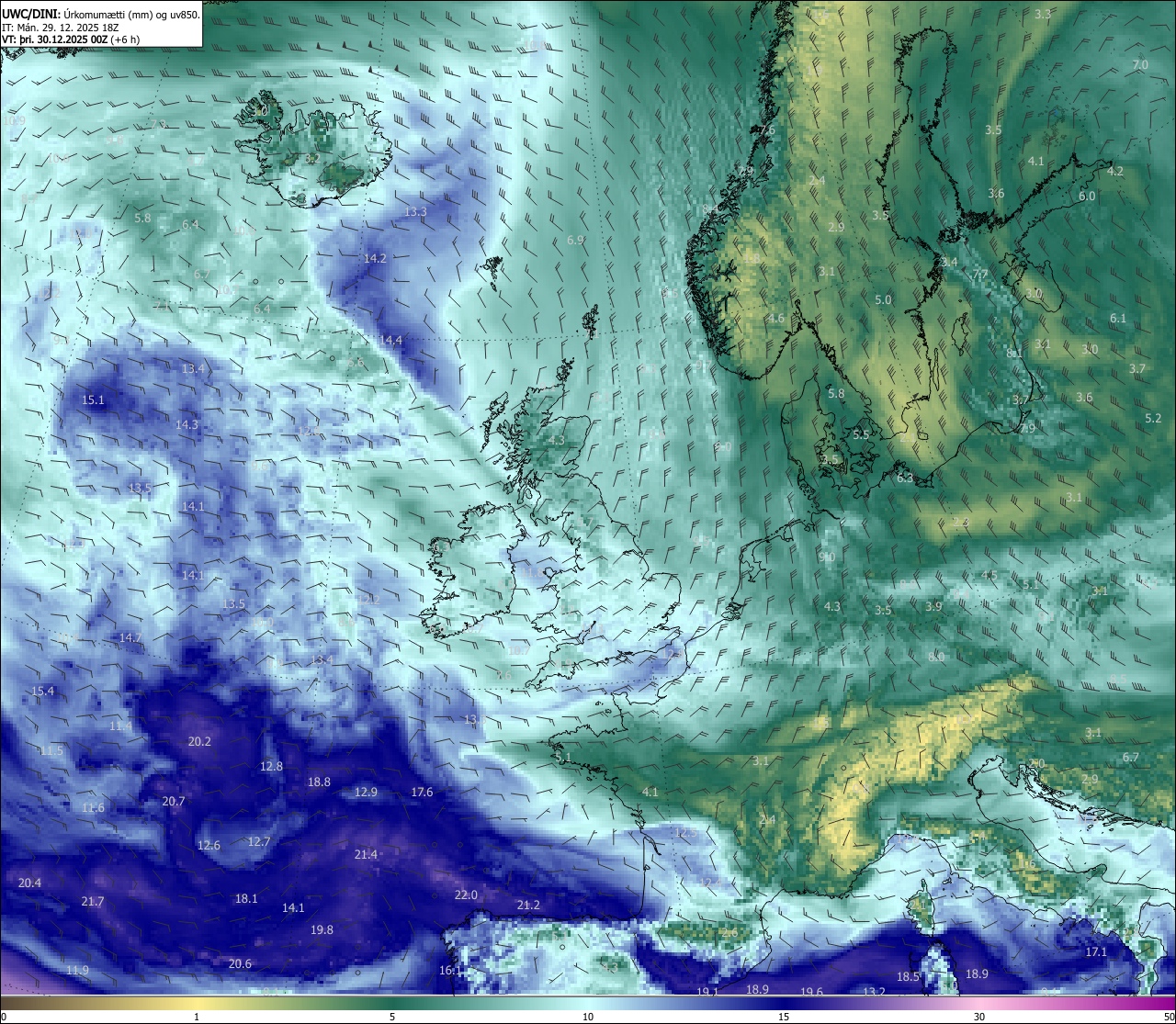1176x1024 pixels.
Task: Click the 'IT: Mán. 29. 12. 2025 18Z' line
Action: (x=60, y=28)
